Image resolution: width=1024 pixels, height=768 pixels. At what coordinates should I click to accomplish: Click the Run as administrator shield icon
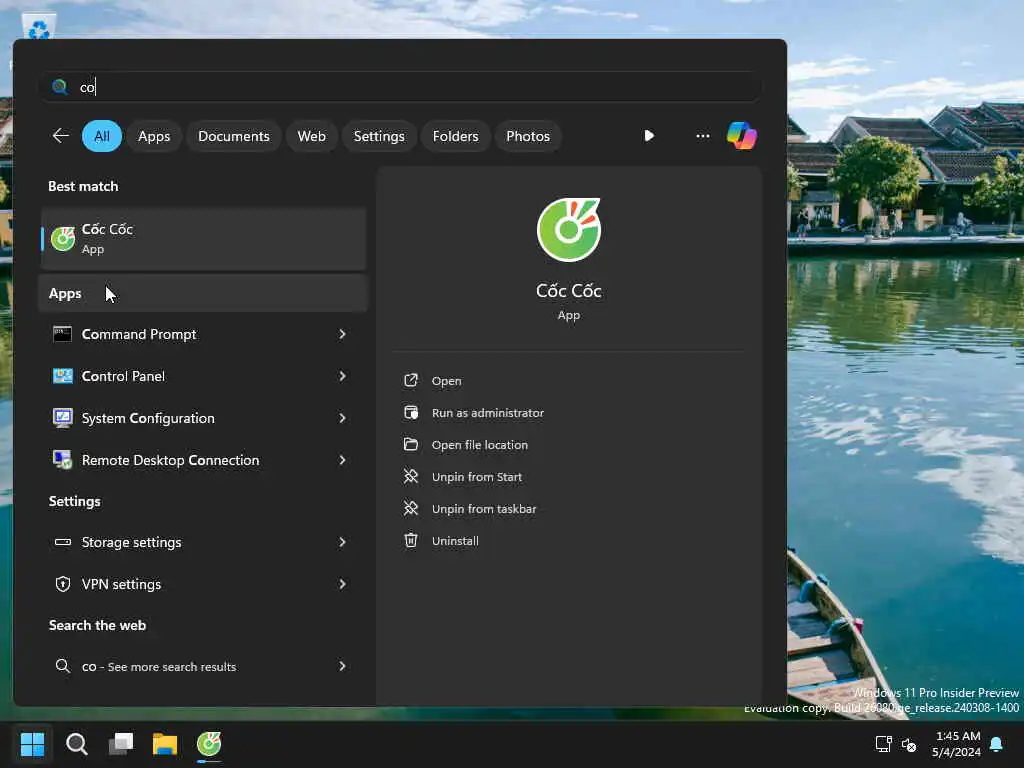coord(411,412)
